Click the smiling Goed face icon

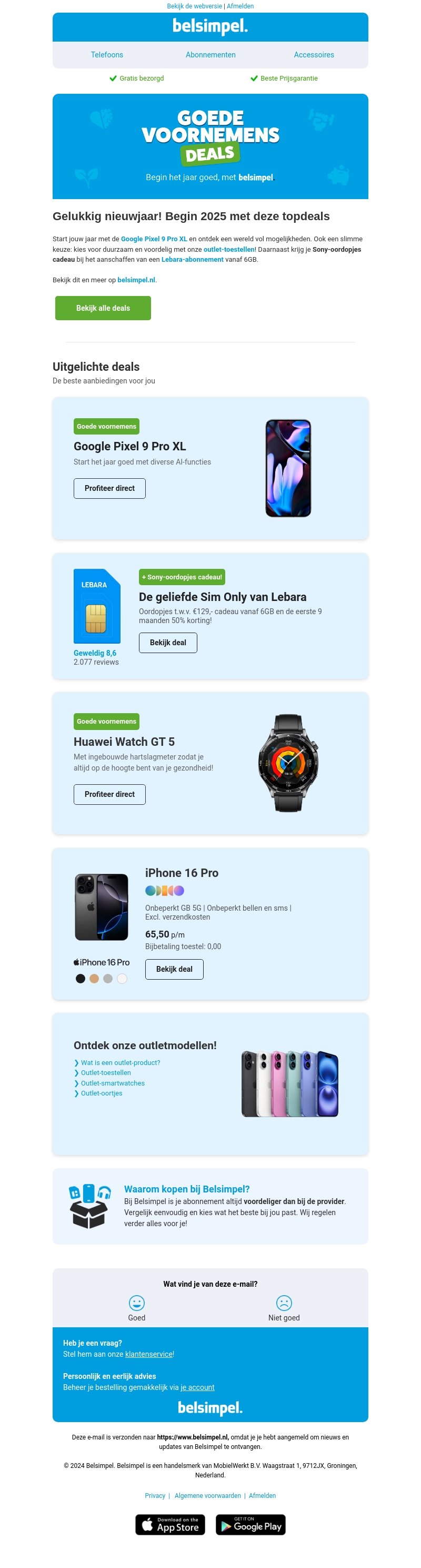(136, 1302)
